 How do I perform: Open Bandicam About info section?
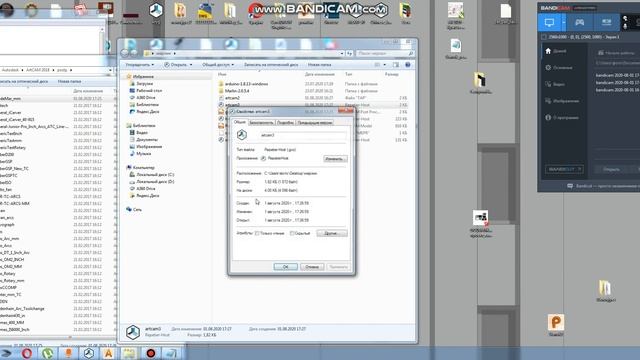coord(562,118)
